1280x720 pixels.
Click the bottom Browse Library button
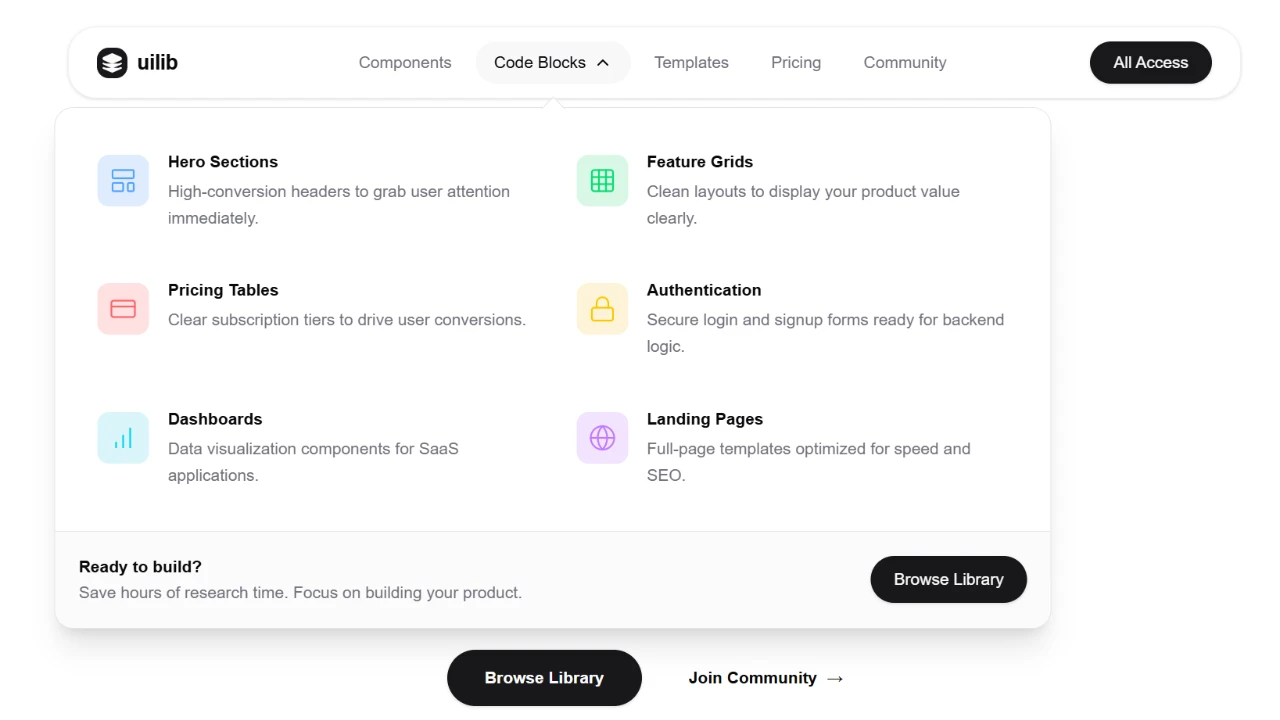544,678
